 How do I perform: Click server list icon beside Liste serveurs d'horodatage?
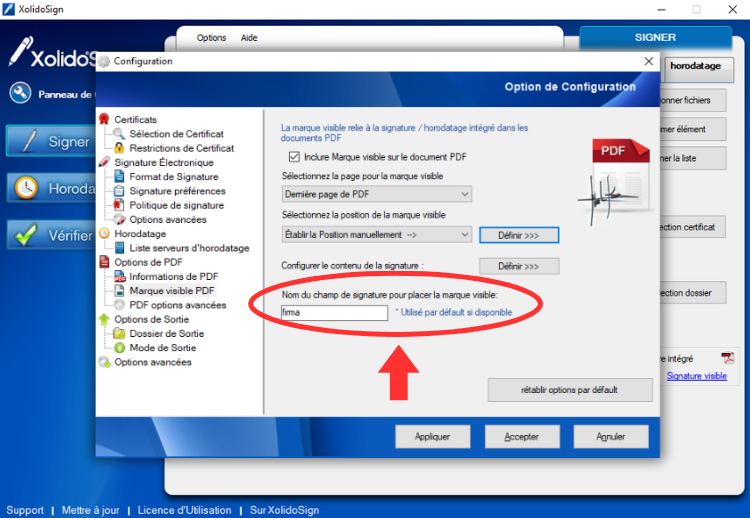click(x=120, y=248)
